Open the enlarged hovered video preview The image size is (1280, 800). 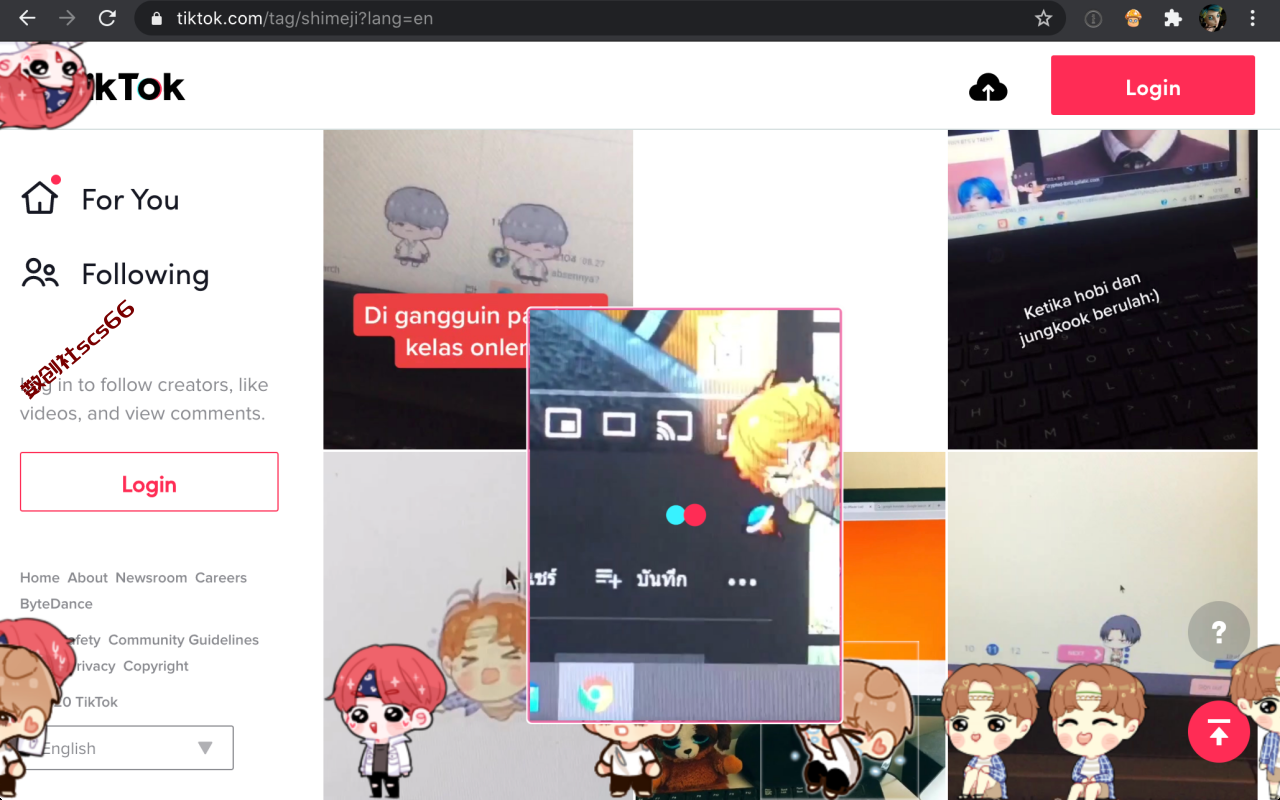(684, 515)
